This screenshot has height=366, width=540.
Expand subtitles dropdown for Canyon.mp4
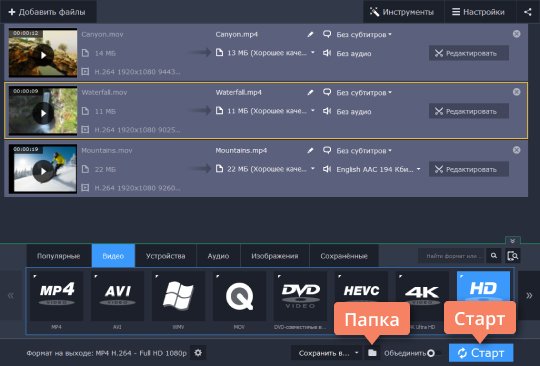pyautogui.click(x=364, y=35)
